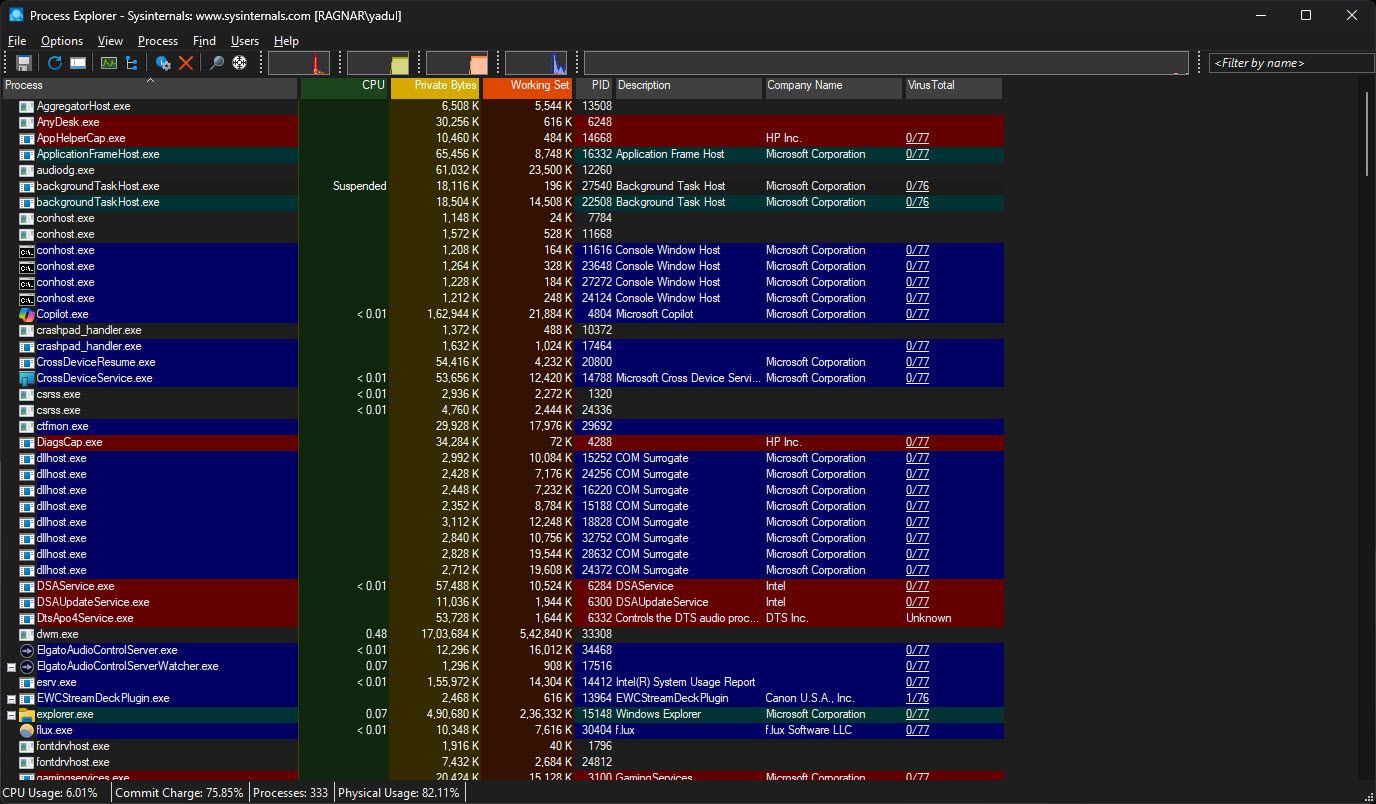
Task: Select the DiagsCap.exe process row
Action: tap(501, 442)
